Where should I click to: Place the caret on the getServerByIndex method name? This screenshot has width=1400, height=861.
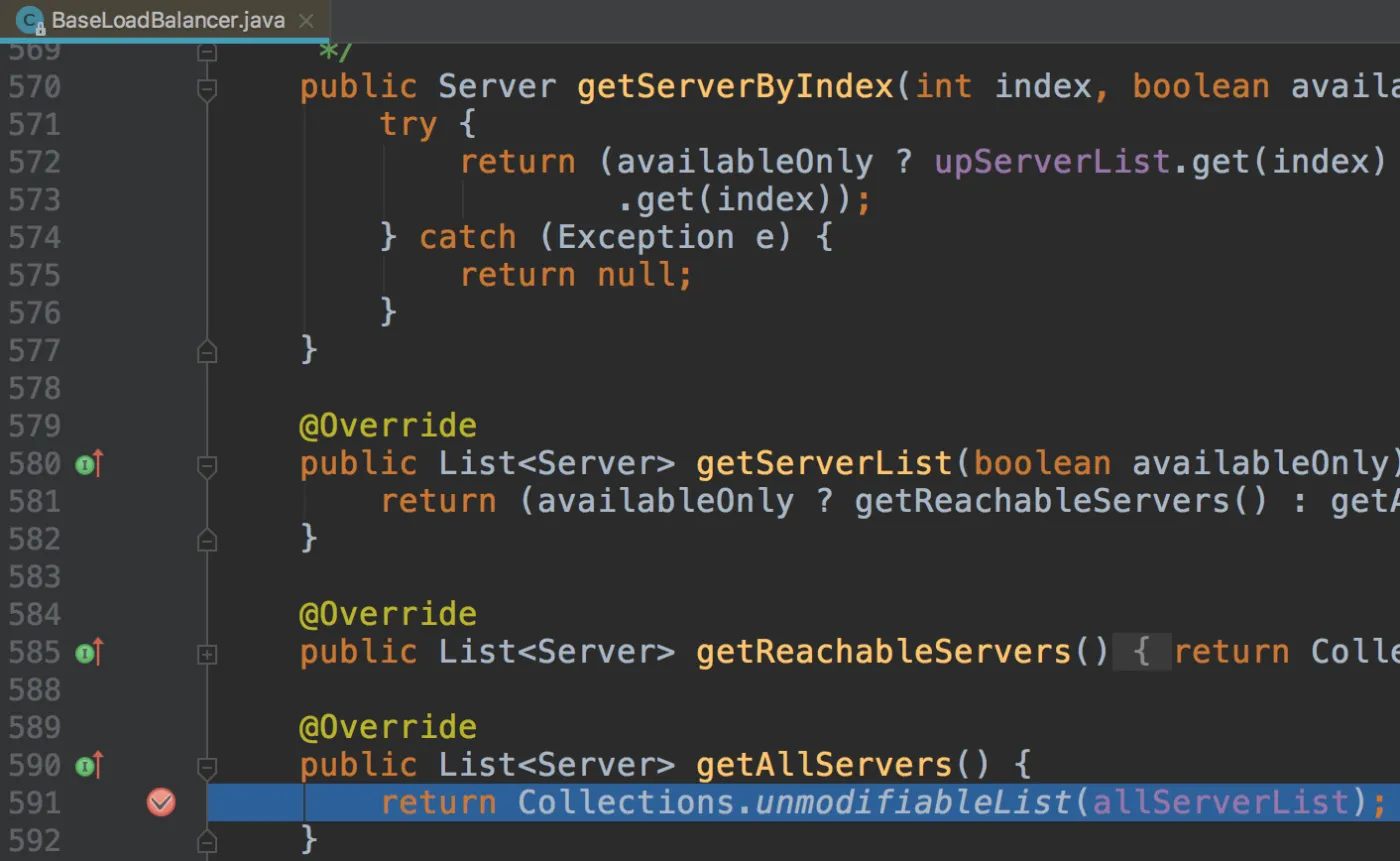click(735, 87)
